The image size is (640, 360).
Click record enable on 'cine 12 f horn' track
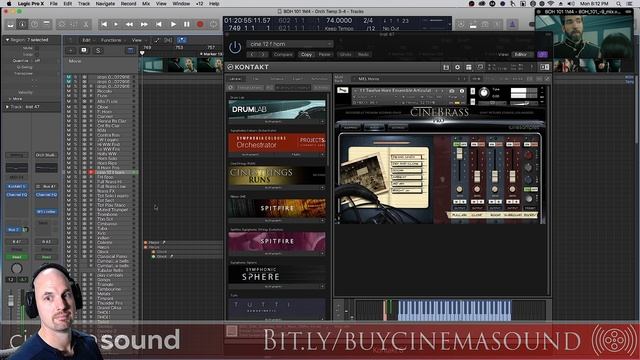[x=91, y=173]
